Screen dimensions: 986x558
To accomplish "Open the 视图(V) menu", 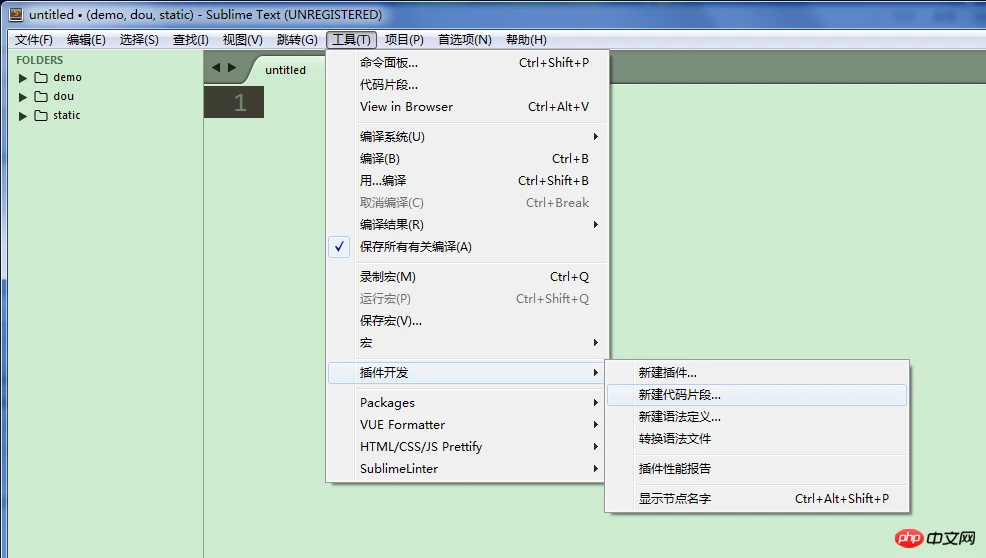I will [243, 40].
